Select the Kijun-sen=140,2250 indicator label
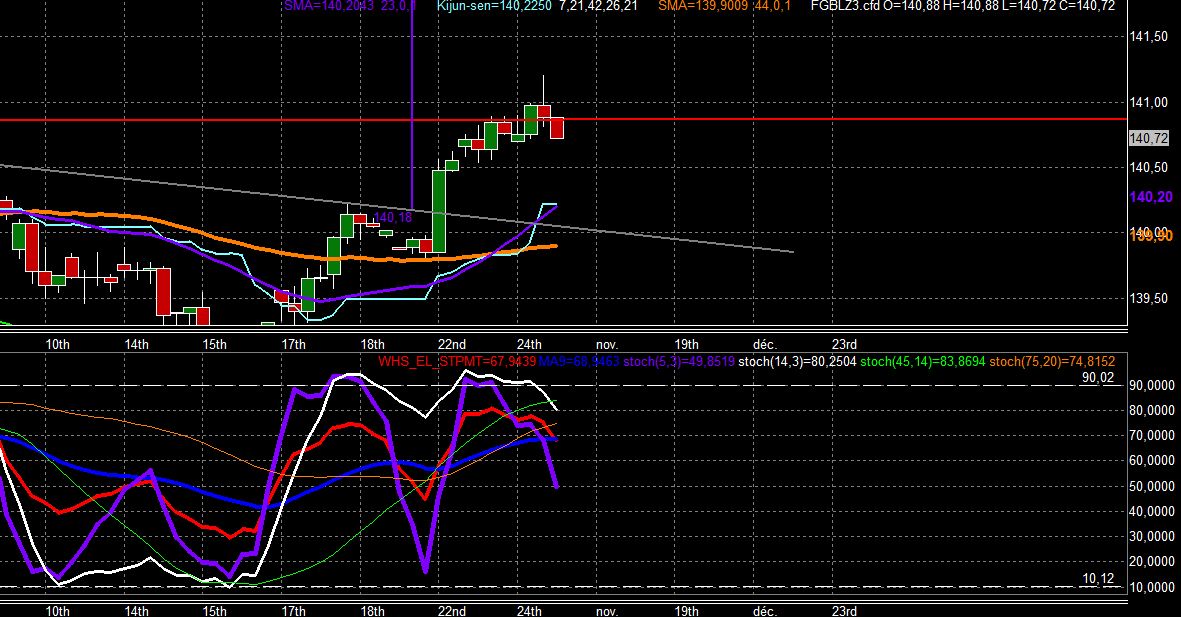 [x=494, y=6]
